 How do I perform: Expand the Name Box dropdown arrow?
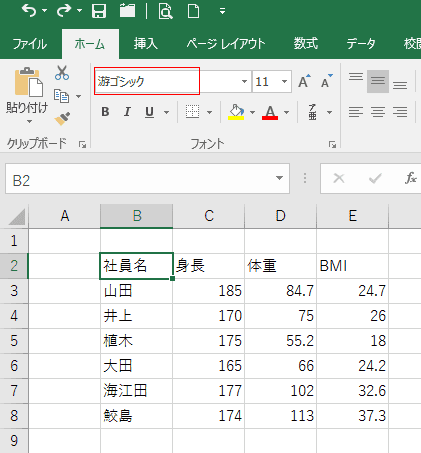[279, 178]
